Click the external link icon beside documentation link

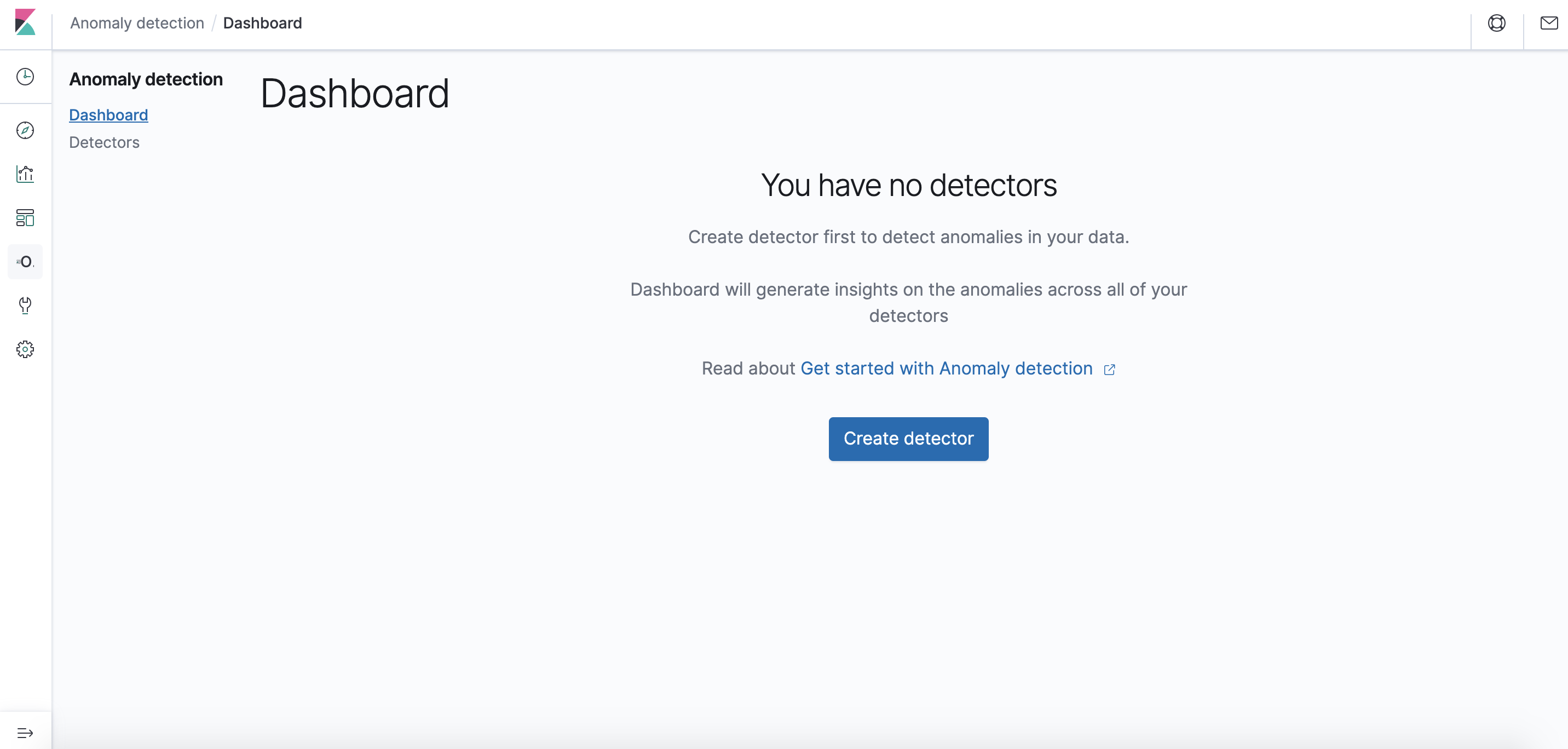(x=1110, y=369)
